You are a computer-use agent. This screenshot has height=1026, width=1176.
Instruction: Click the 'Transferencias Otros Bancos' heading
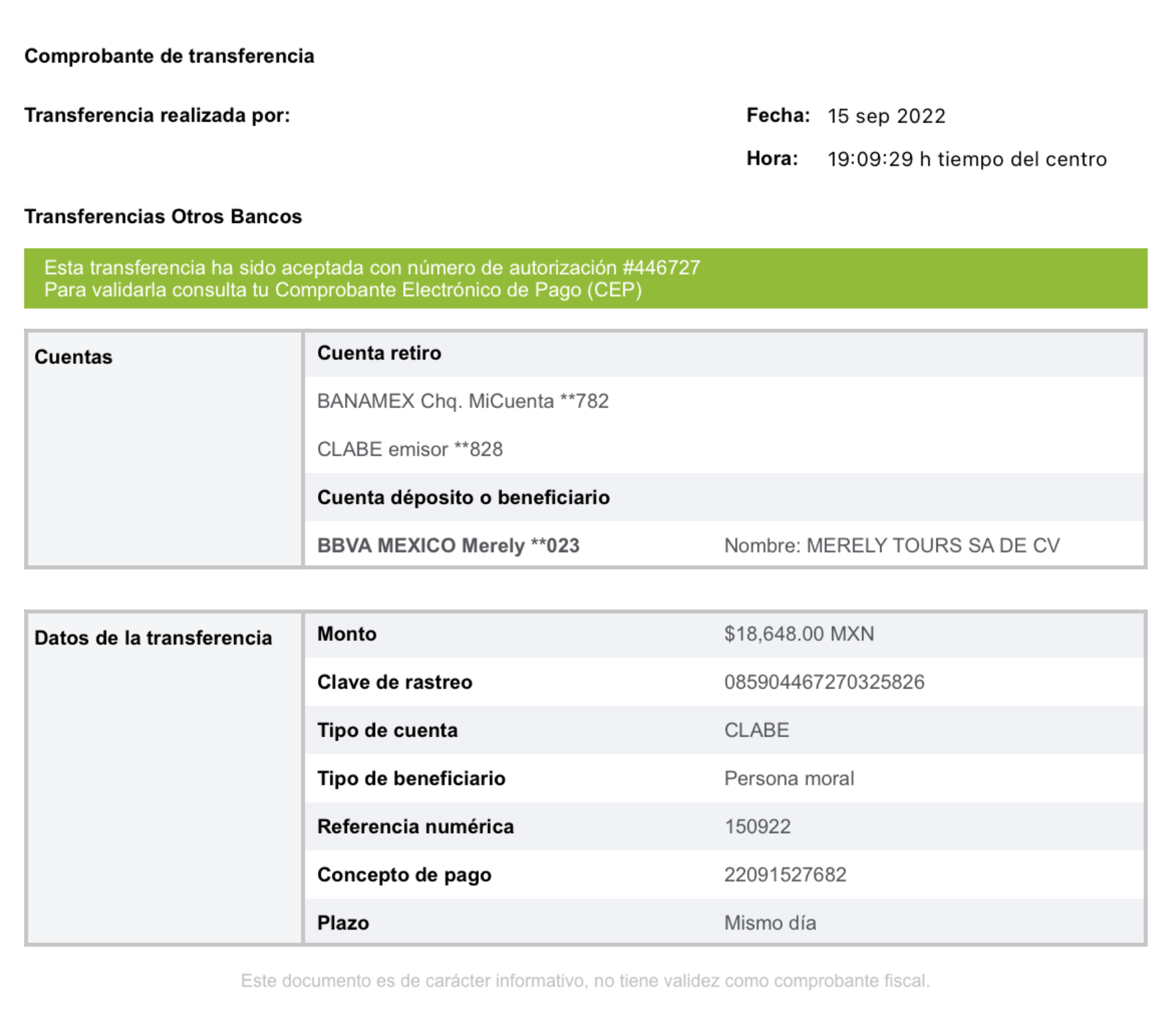tap(163, 216)
